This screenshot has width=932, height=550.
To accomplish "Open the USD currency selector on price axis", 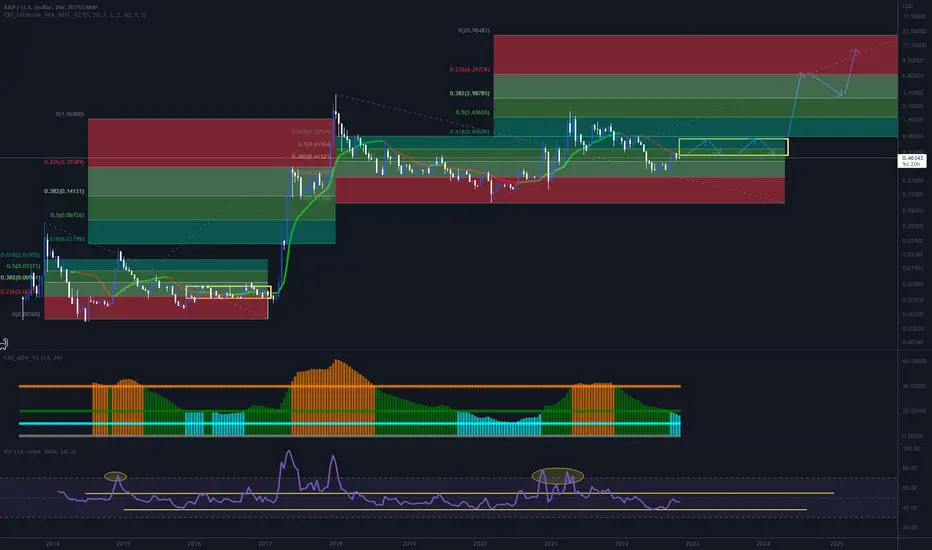I will click(908, 6).
